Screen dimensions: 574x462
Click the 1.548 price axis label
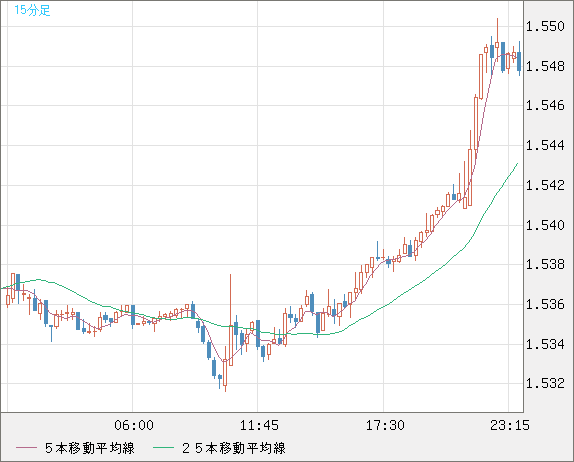[545, 66]
